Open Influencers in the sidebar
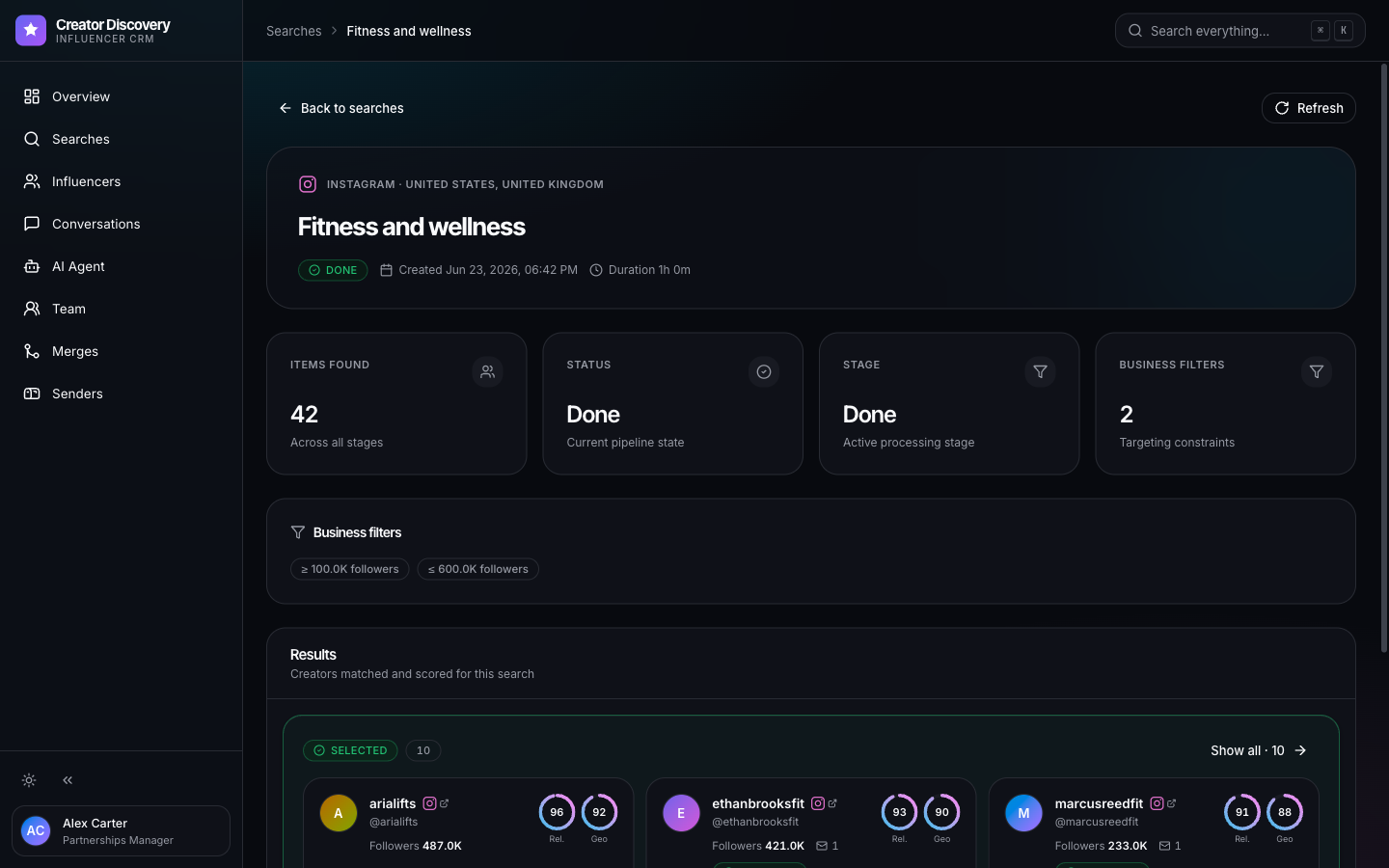 (121, 181)
